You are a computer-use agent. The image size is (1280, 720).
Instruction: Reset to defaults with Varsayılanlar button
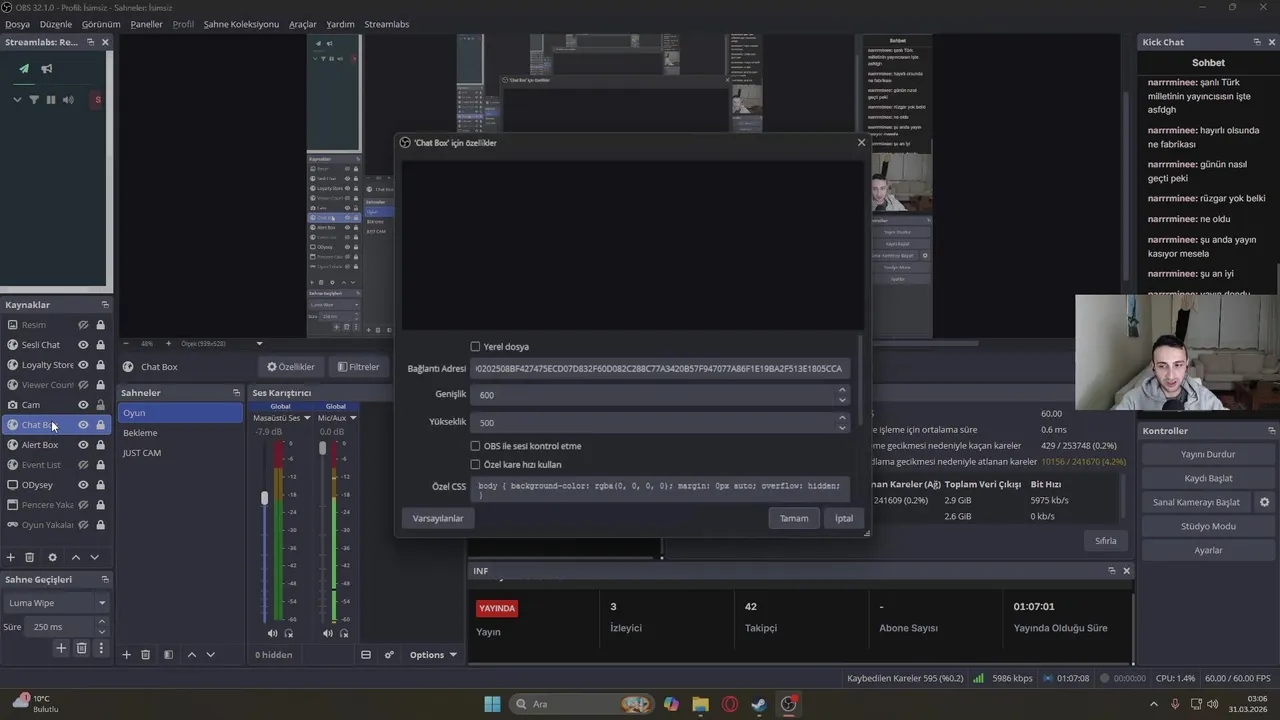point(438,518)
